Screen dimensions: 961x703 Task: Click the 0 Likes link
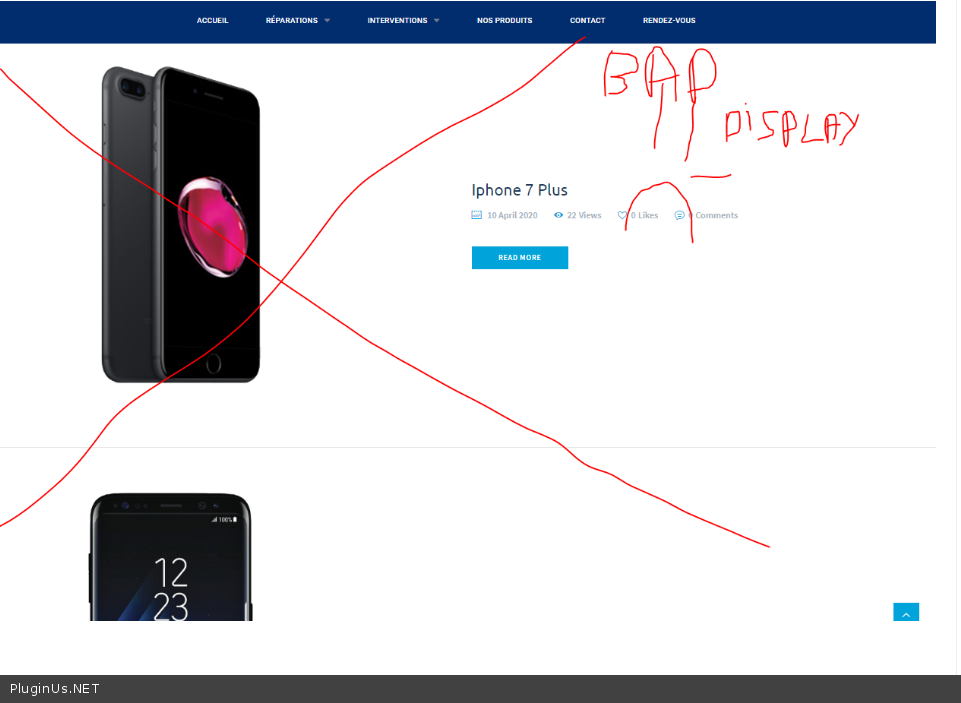point(644,215)
